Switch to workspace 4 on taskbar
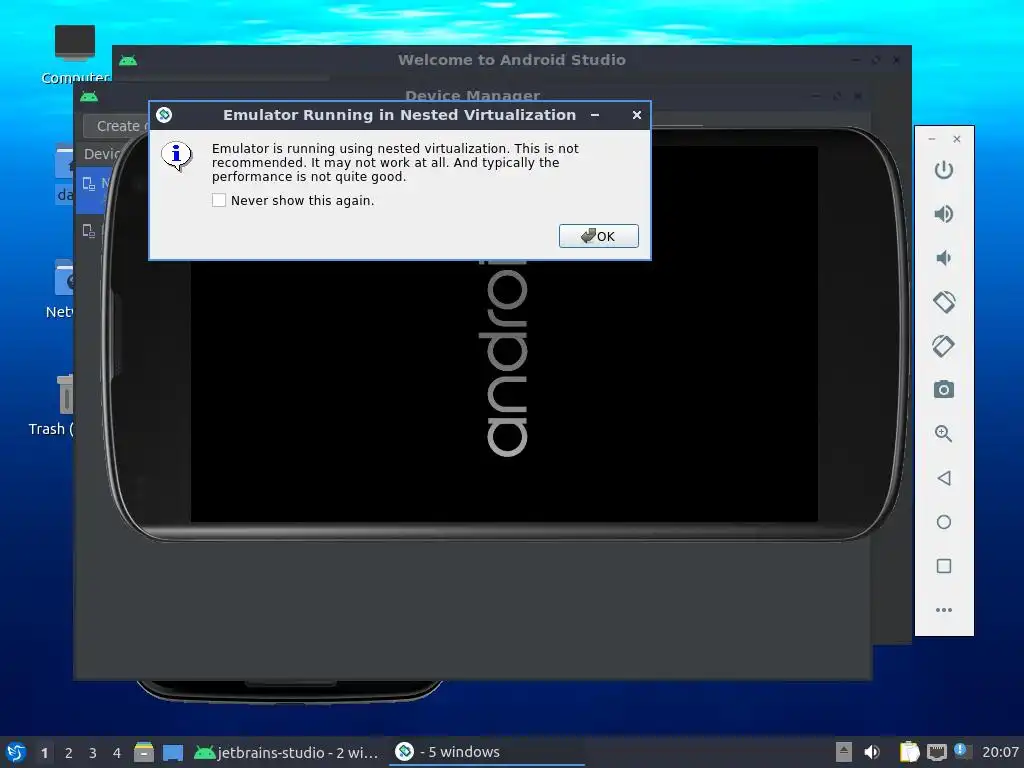 117,753
